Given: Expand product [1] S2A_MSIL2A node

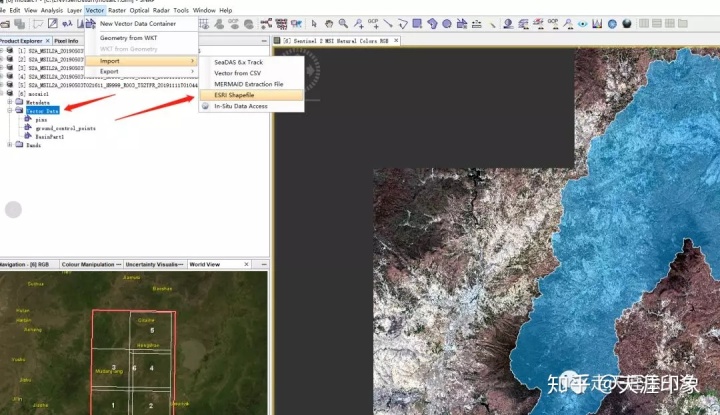Looking at the screenshot, I should (x=1, y=50).
